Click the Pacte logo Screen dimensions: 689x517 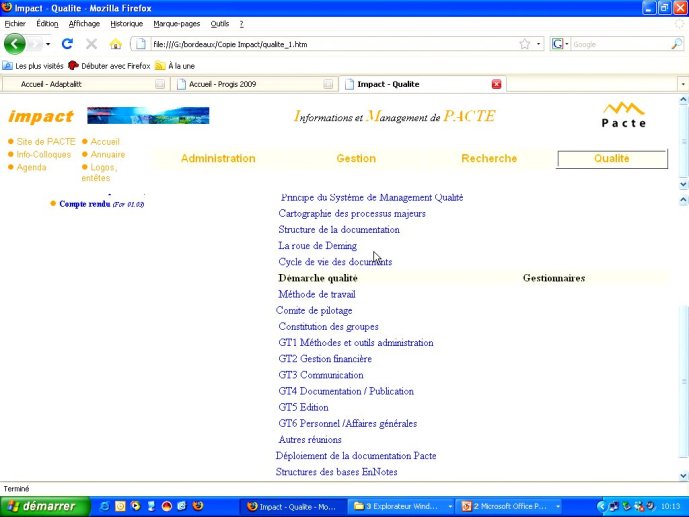point(624,115)
